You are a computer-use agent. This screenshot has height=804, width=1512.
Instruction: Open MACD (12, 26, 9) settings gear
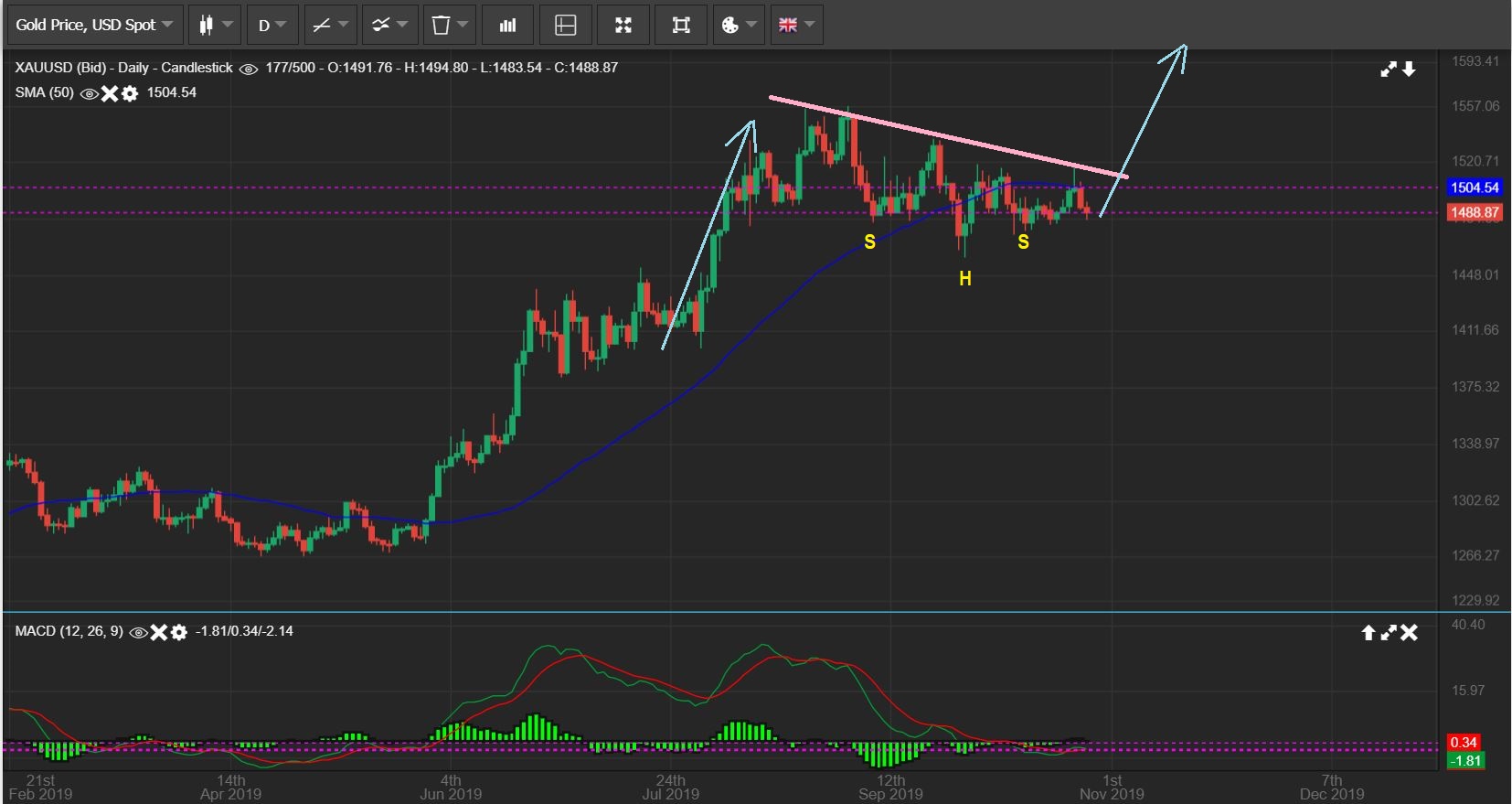point(179,632)
